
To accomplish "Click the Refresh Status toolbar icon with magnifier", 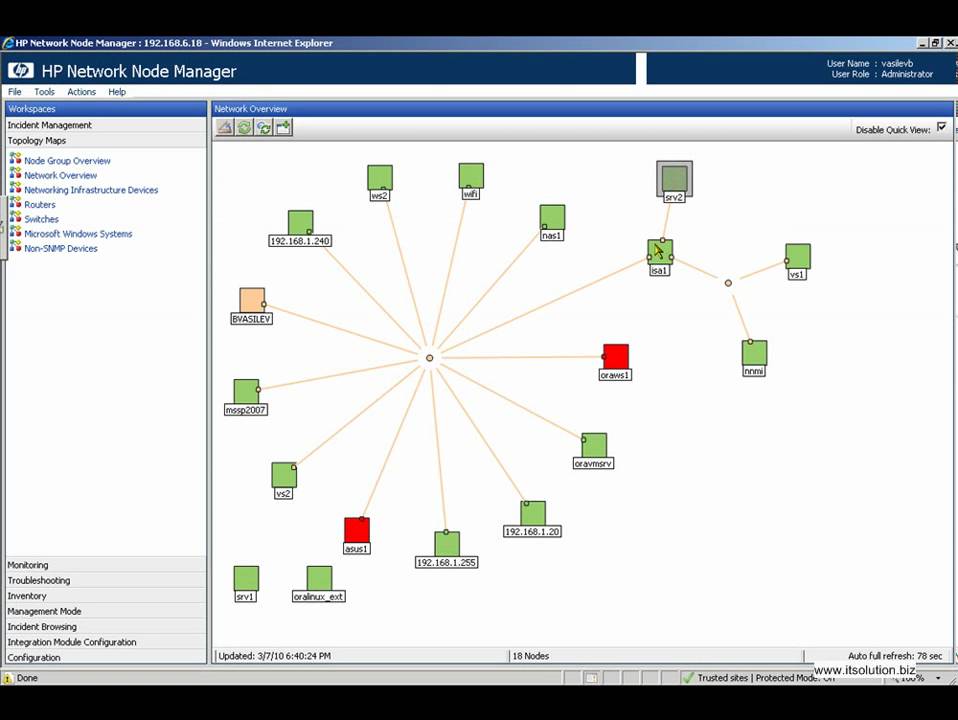I will pos(264,127).
